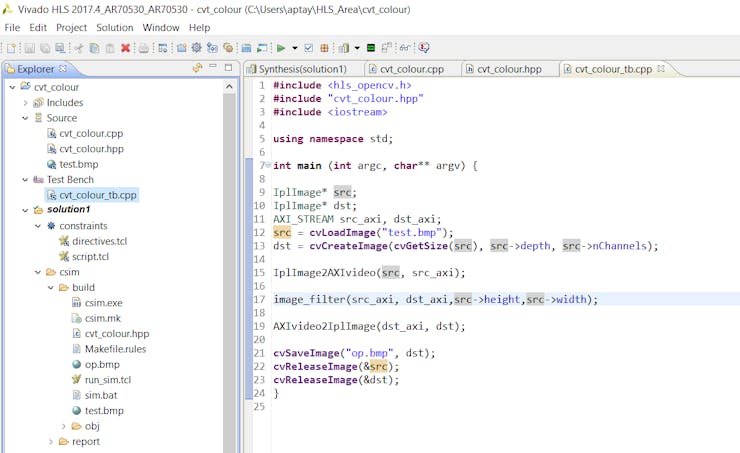Close the cvt_colour_tb.cpp editor tab

661,68
